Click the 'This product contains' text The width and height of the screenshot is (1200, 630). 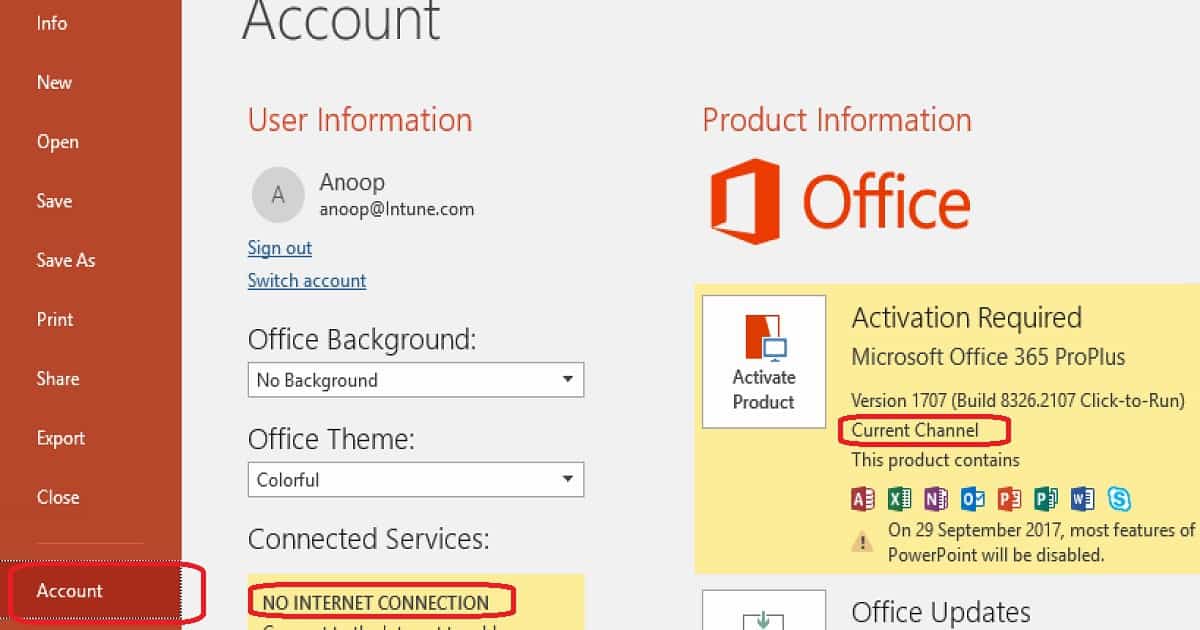point(936,461)
